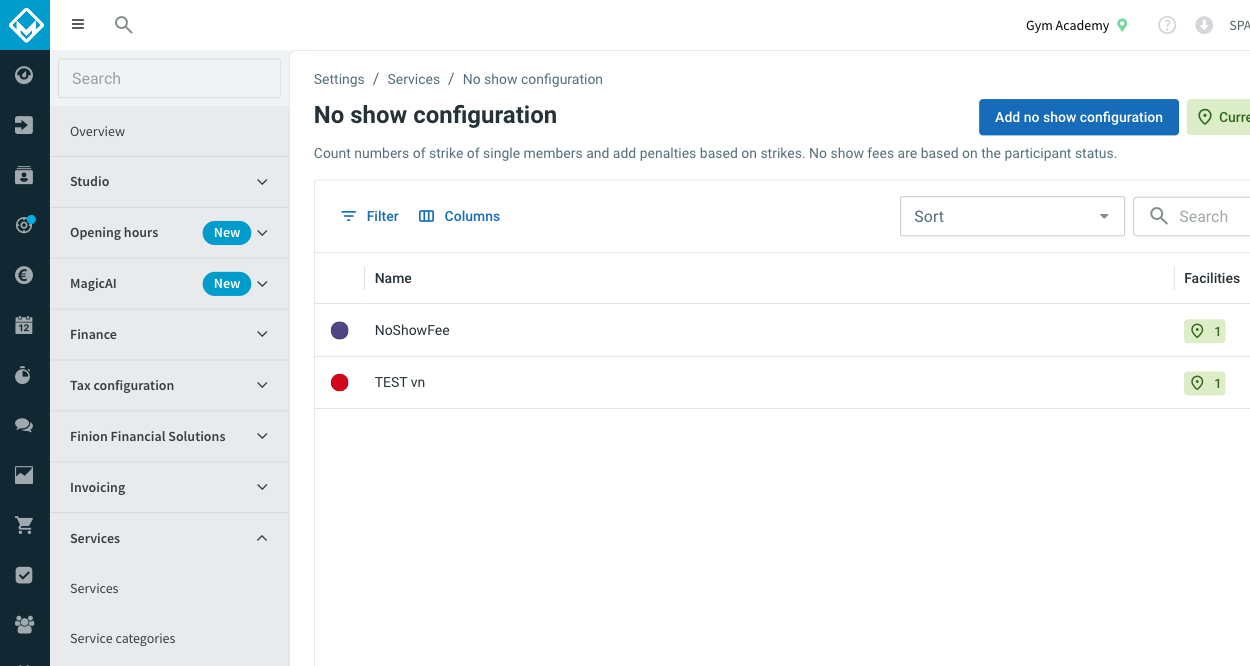The width and height of the screenshot is (1250, 666).
Task: Focus the sidebar Search field
Action: tap(170, 78)
